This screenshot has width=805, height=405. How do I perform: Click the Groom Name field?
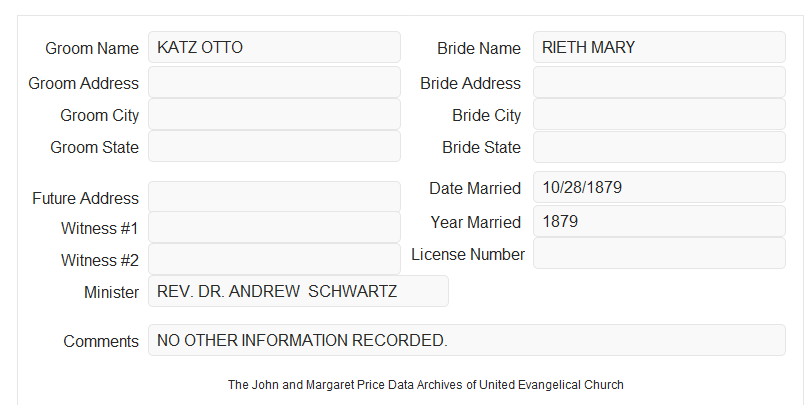tap(274, 47)
